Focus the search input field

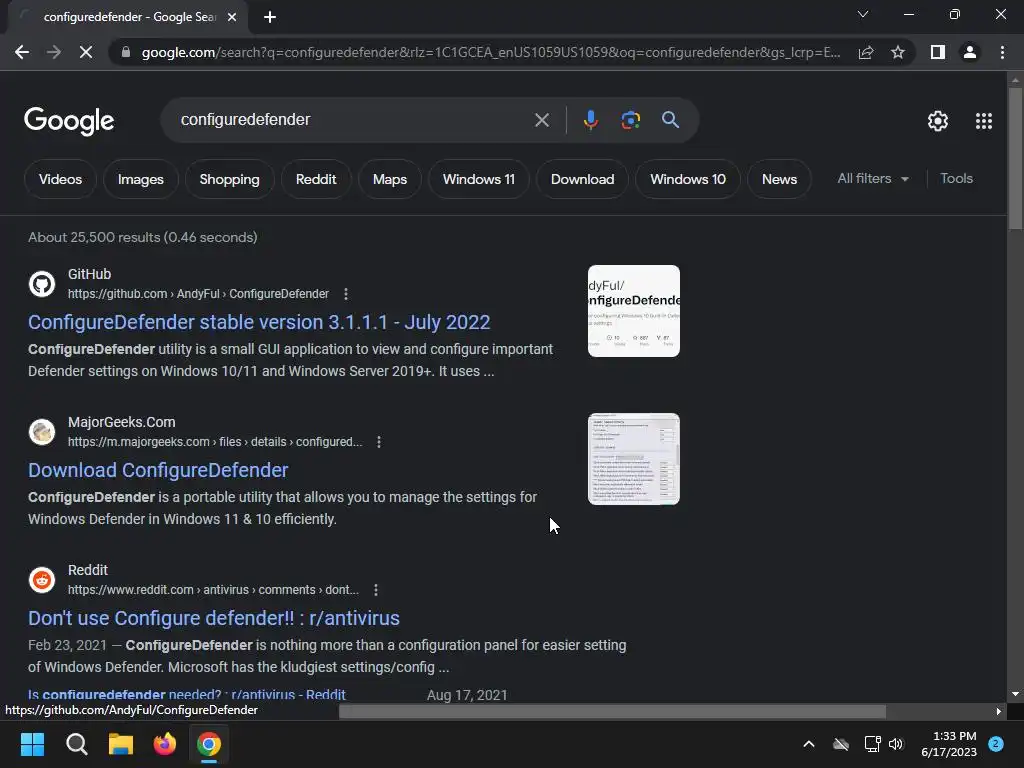point(353,120)
